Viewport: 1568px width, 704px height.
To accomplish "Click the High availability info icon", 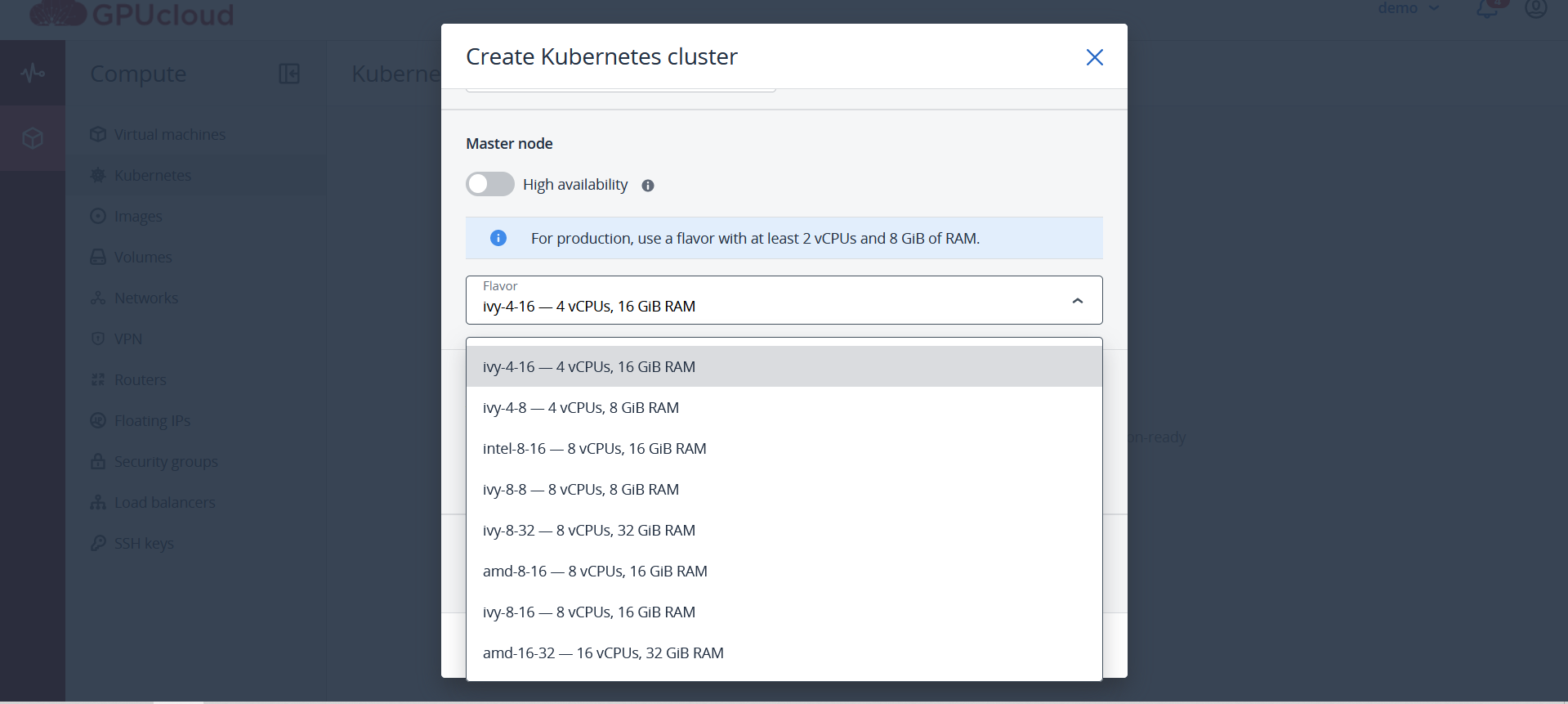I will 648,186.
